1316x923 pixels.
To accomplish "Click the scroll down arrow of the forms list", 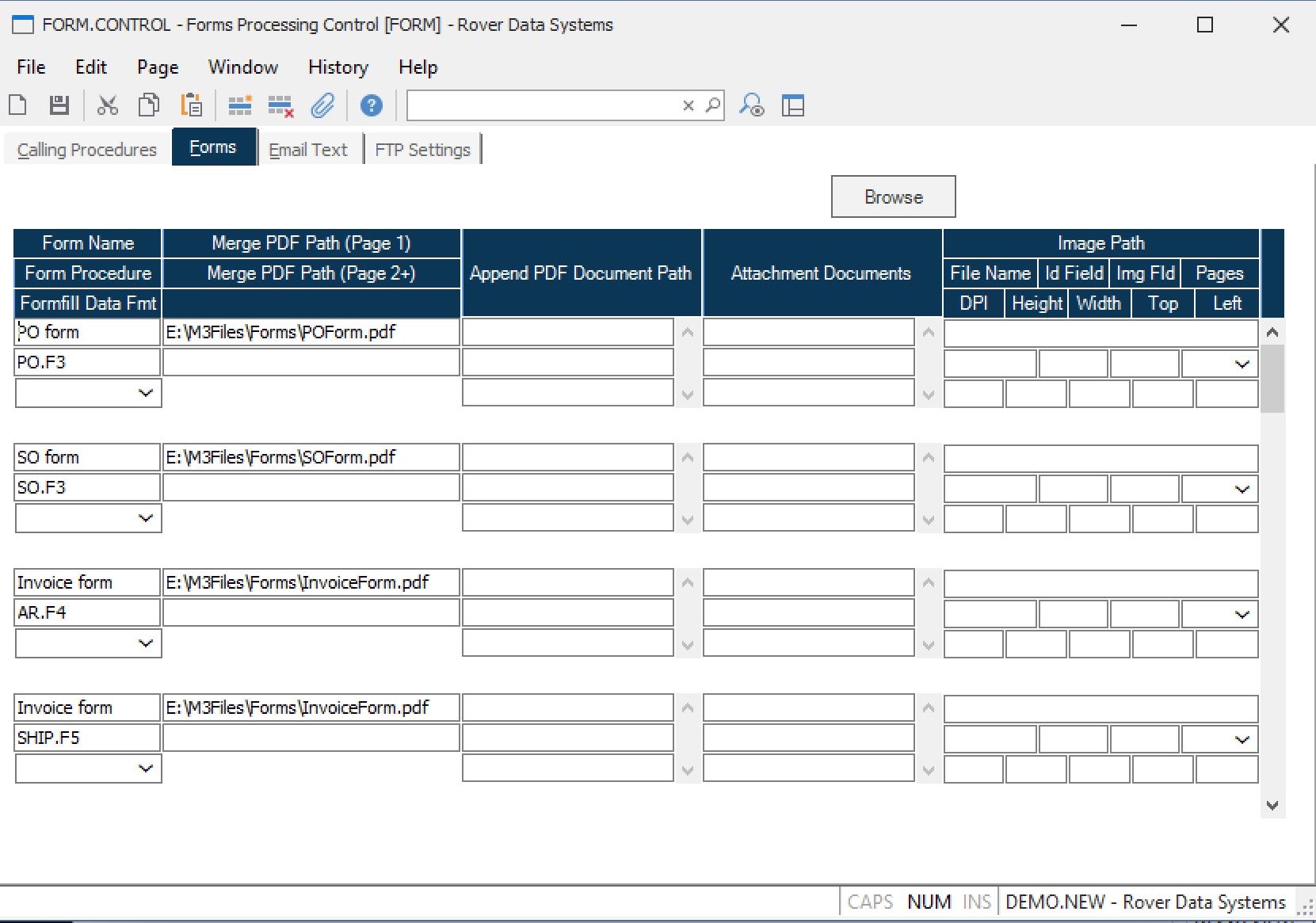I will [x=1272, y=805].
